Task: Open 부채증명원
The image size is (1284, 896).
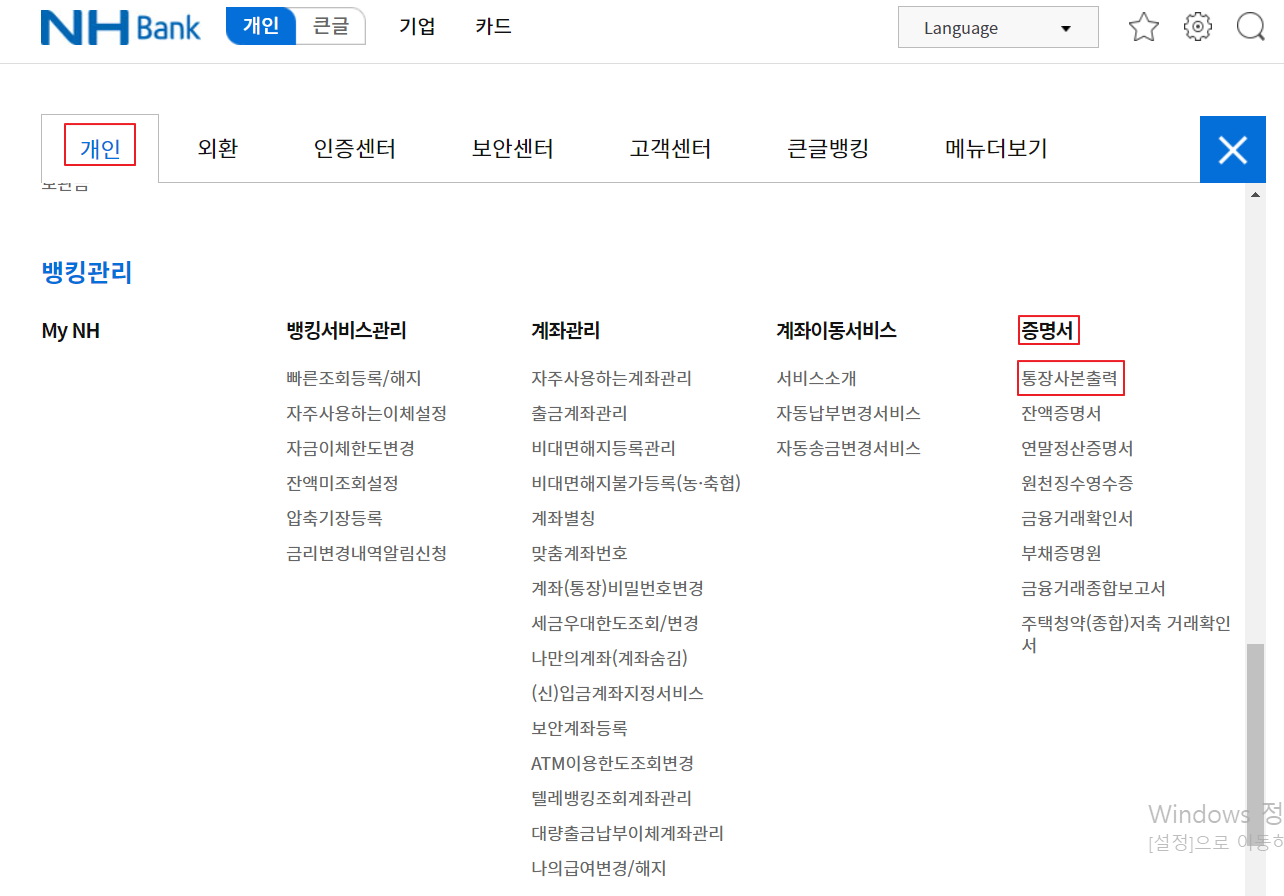Action: (x=1061, y=553)
